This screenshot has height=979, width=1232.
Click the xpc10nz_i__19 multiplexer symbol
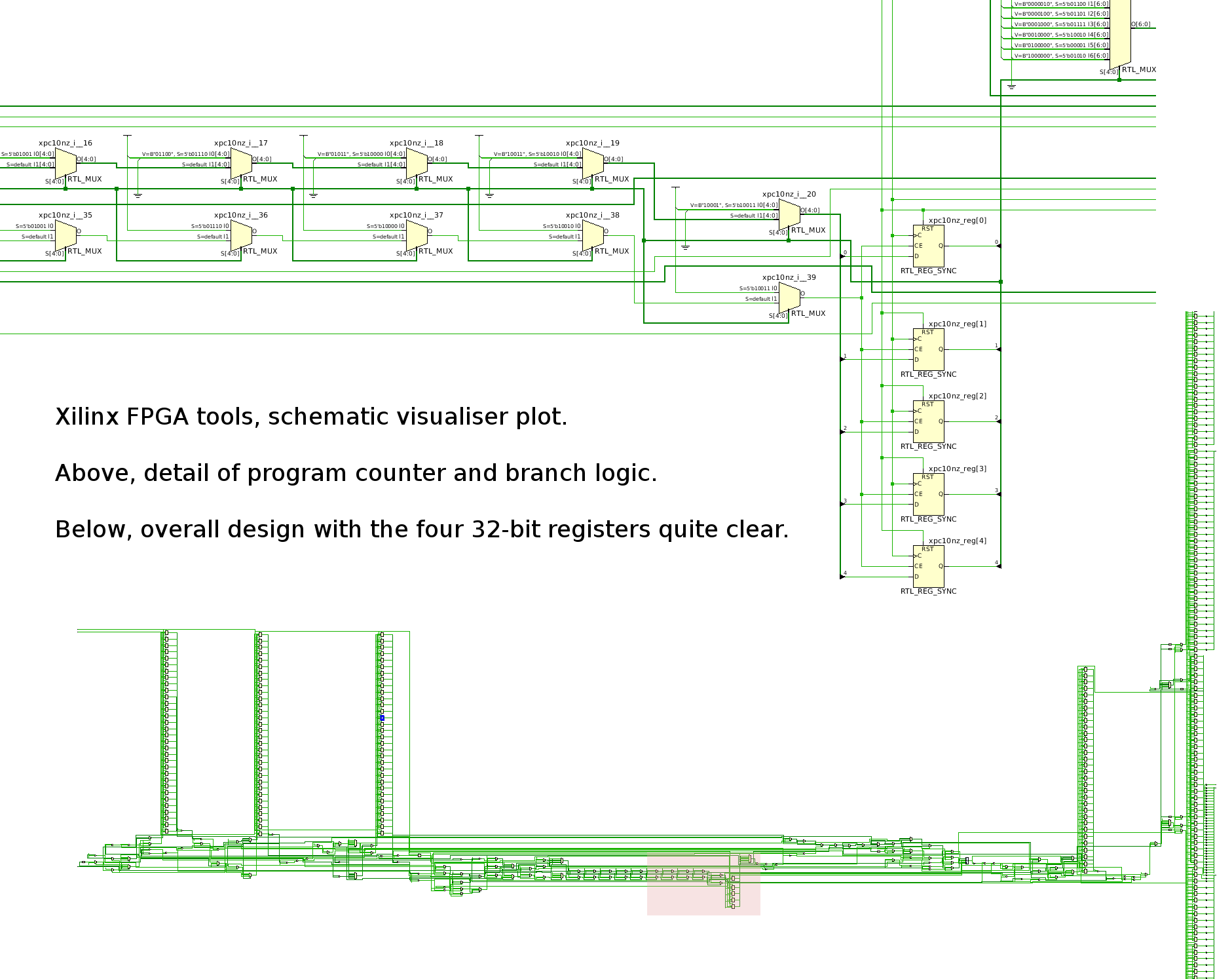593,163
